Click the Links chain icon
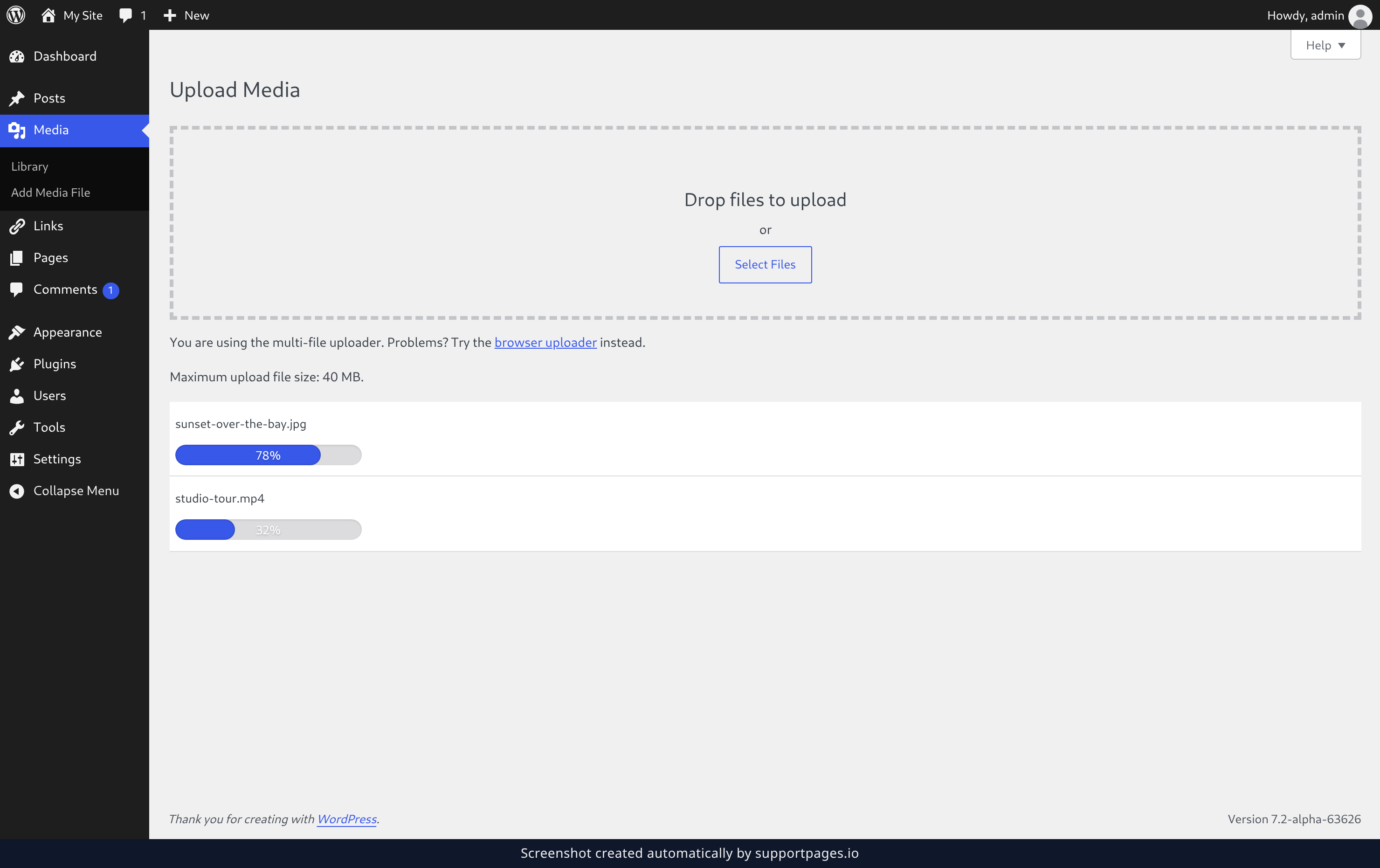Screen dimensions: 1380x868 click(x=17, y=226)
